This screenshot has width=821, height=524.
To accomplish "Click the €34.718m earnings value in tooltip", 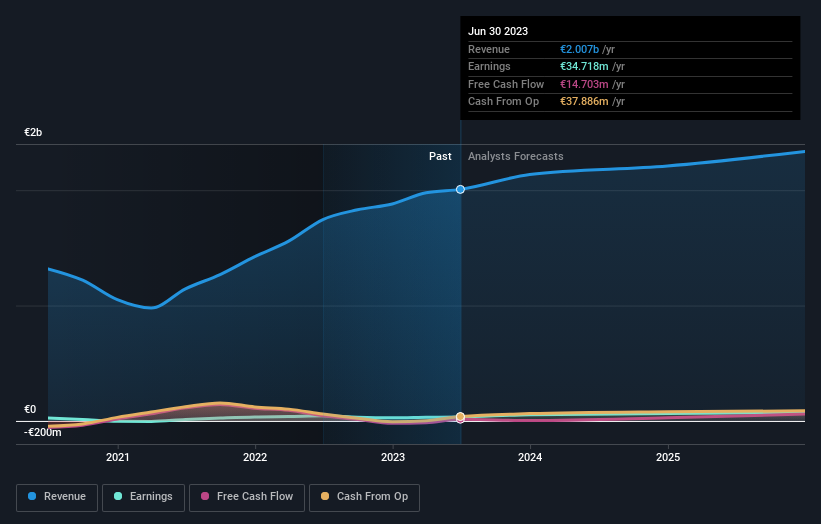I will pos(584,66).
